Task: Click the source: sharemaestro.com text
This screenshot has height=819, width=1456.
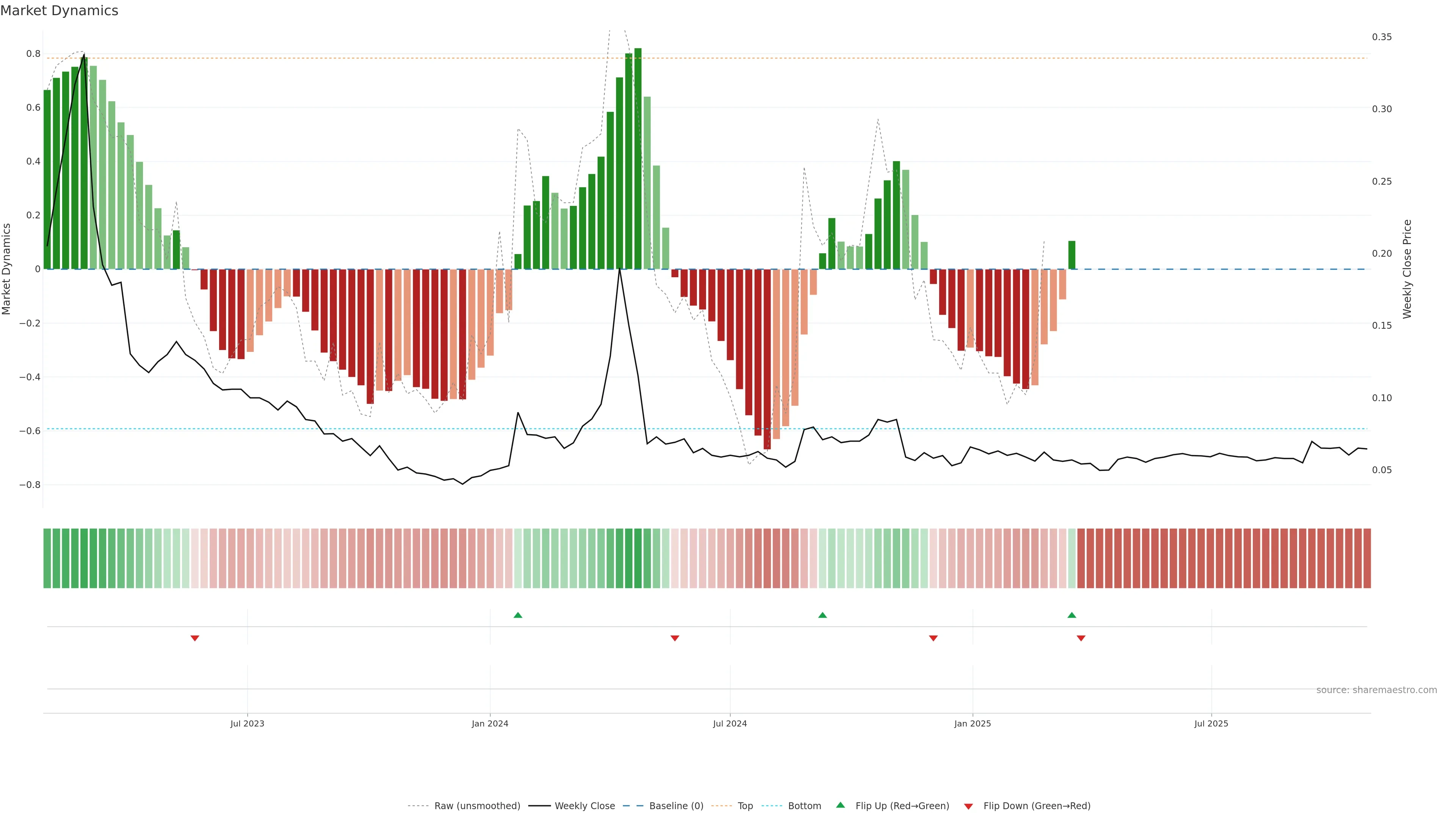Action: click(x=1376, y=690)
